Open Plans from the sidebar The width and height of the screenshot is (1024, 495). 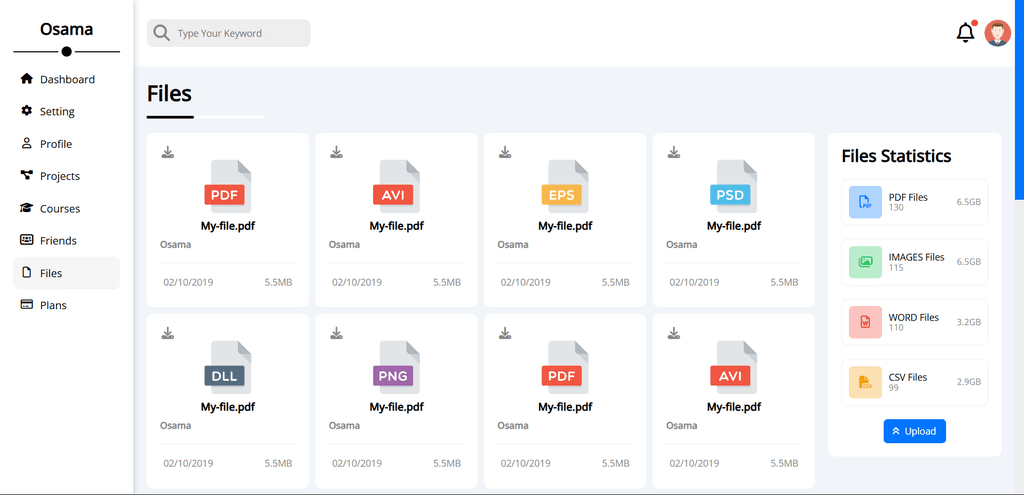[x=67, y=306]
